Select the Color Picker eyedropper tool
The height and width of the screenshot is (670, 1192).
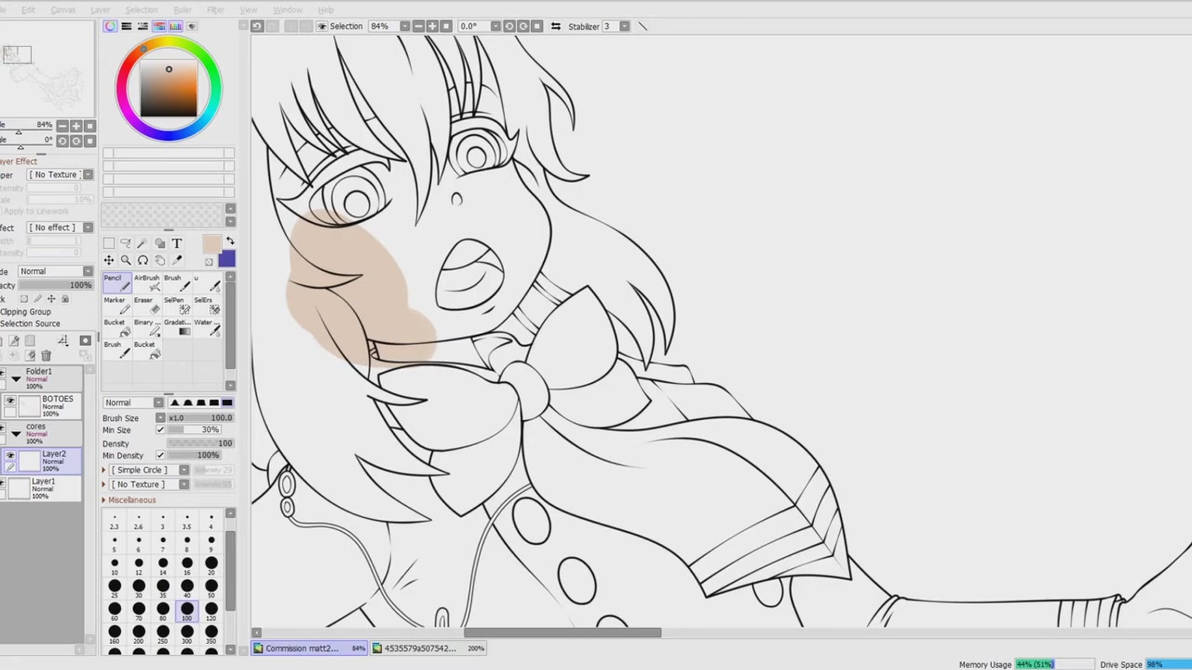tap(177, 260)
